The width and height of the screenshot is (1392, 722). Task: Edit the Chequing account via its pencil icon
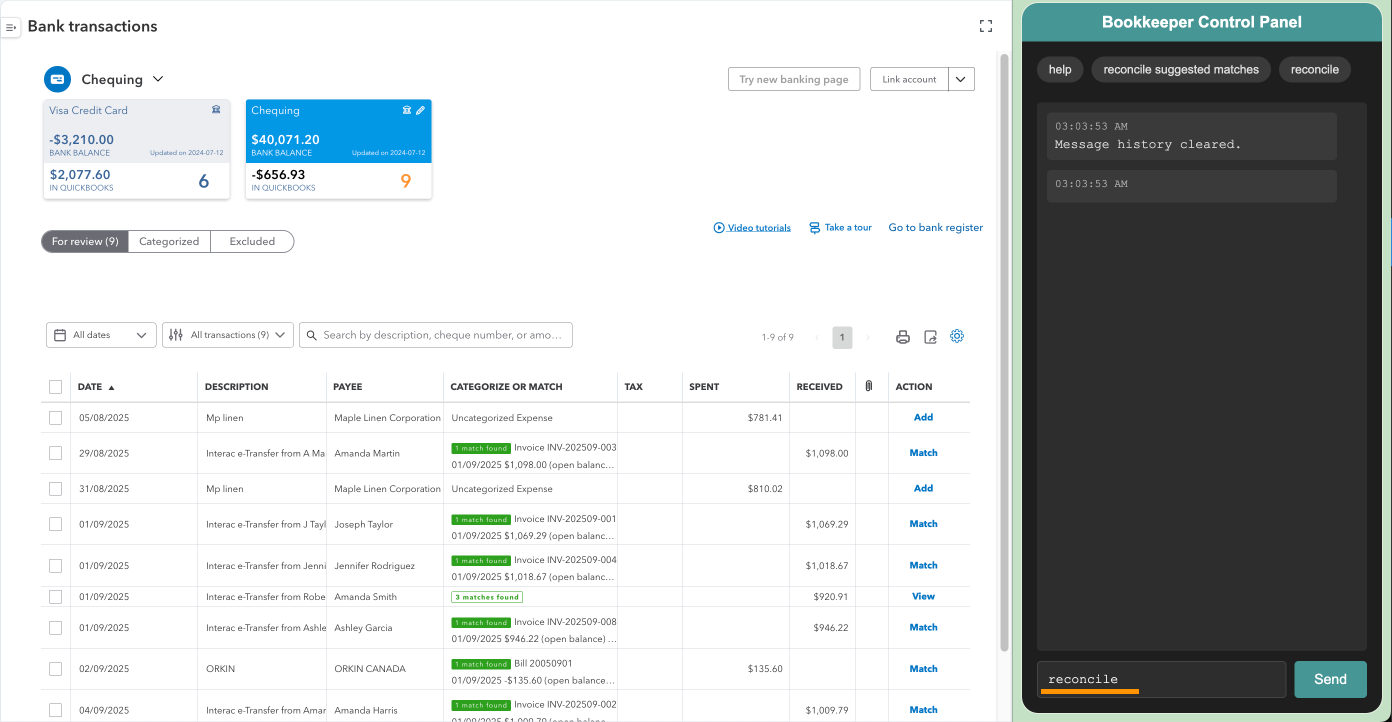point(421,110)
